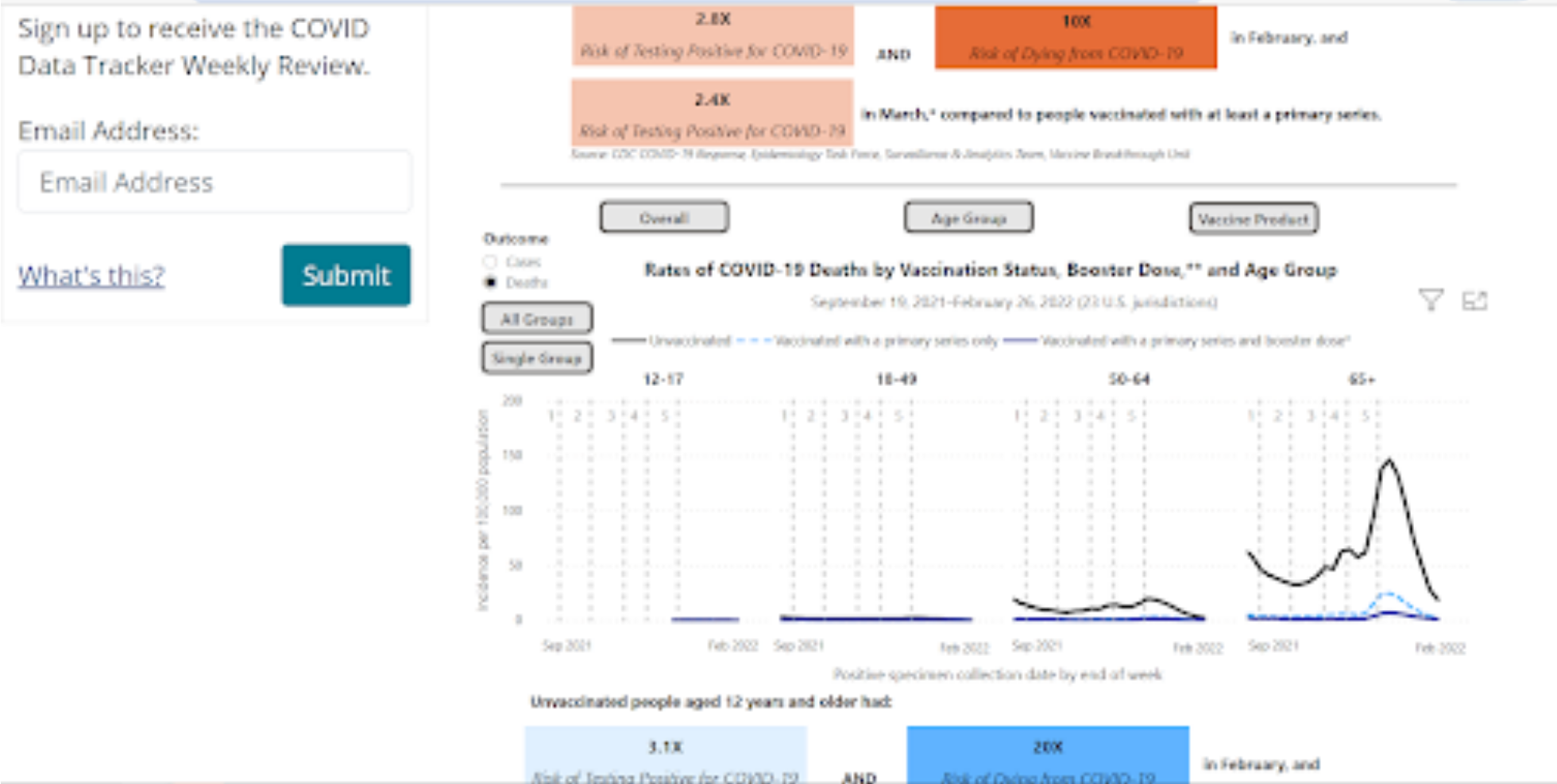Submit the email signup form
The width and height of the screenshot is (1557, 784).
pos(346,275)
